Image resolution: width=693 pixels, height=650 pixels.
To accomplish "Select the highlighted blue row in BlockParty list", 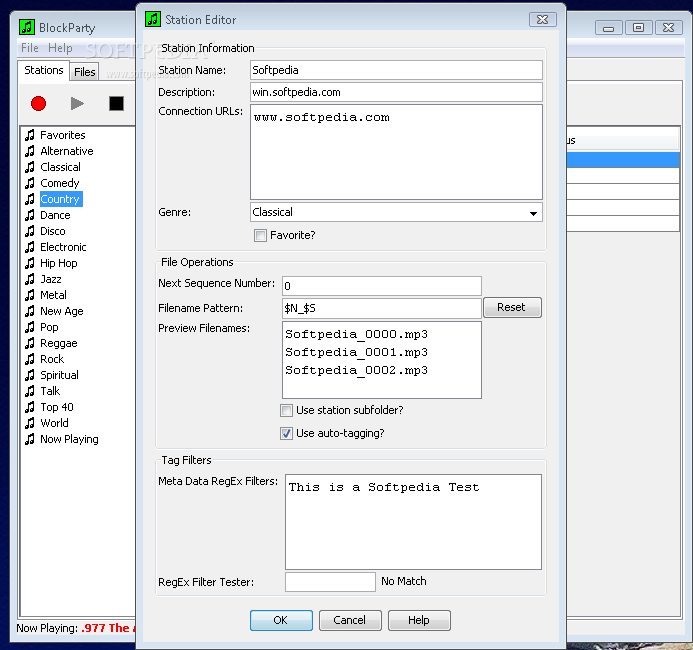I will (x=623, y=160).
